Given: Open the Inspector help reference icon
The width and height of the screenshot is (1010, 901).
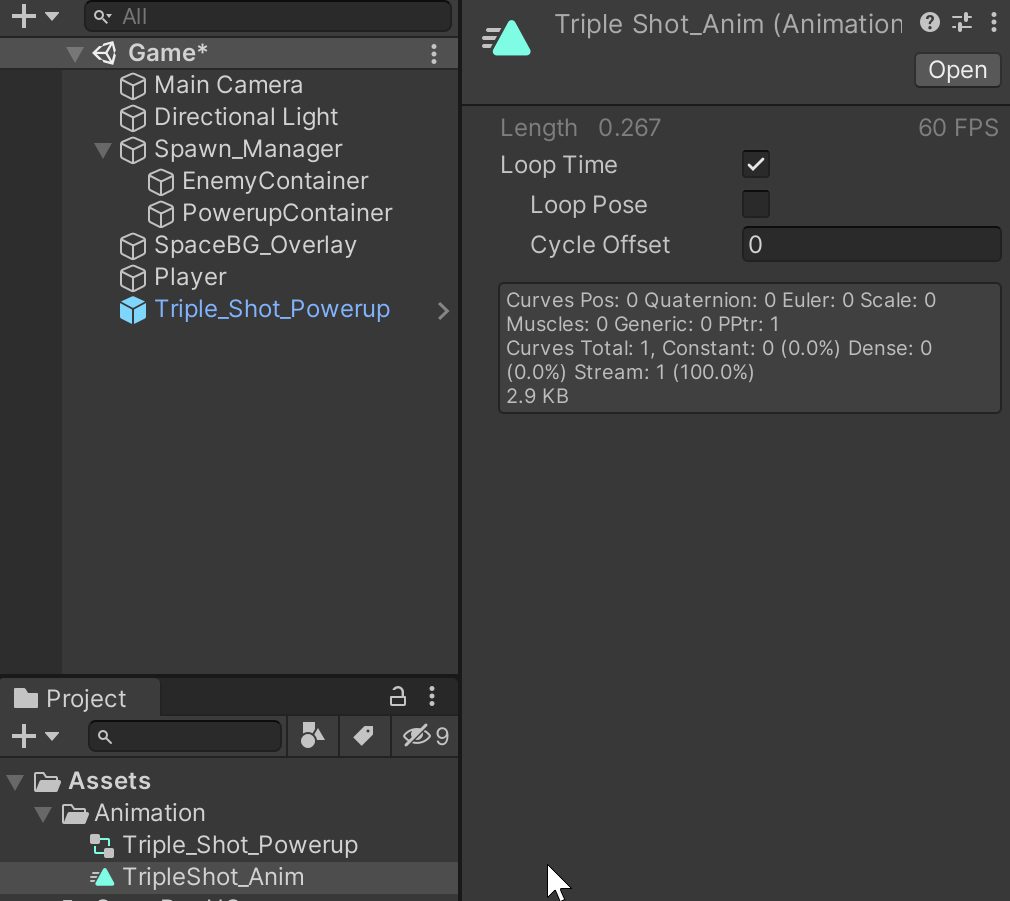Looking at the screenshot, I should tap(929, 23).
